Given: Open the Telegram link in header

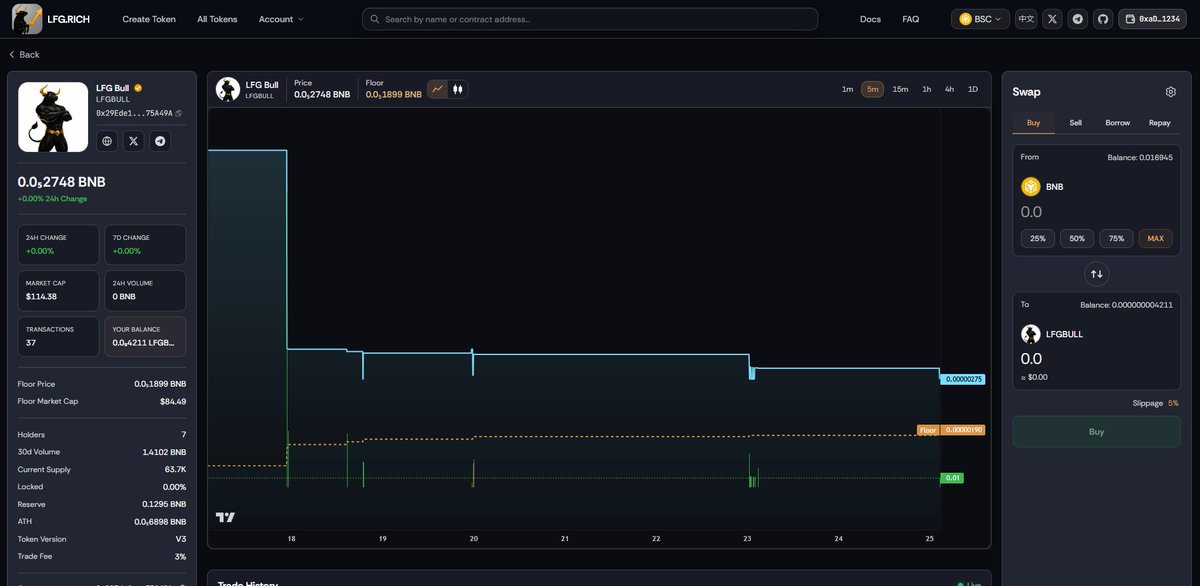Looking at the screenshot, I should (1078, 19).
